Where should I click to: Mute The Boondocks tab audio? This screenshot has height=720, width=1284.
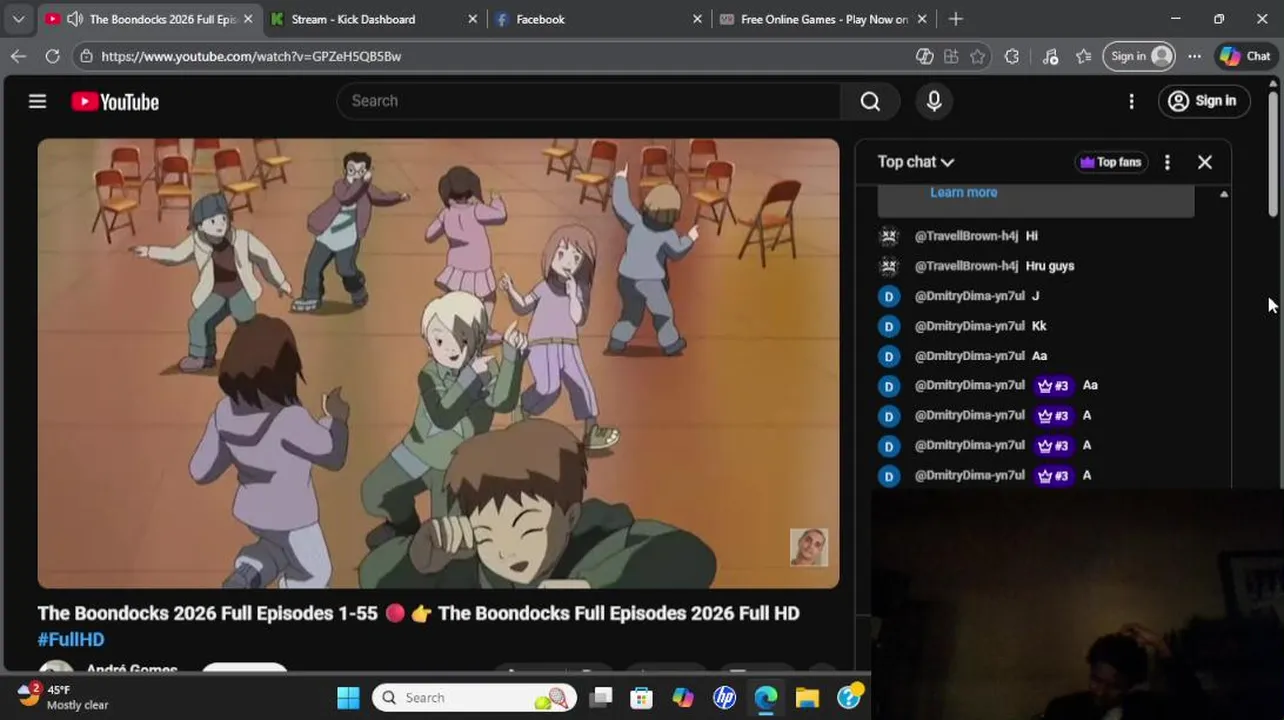coord(75,19)
